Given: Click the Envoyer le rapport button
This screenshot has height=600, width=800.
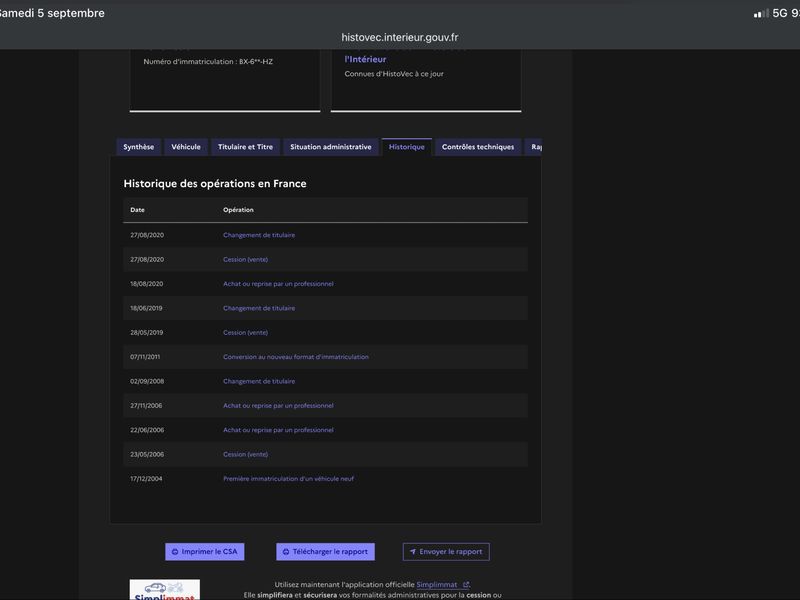Looking at the screenshot, I should (446, 552).
